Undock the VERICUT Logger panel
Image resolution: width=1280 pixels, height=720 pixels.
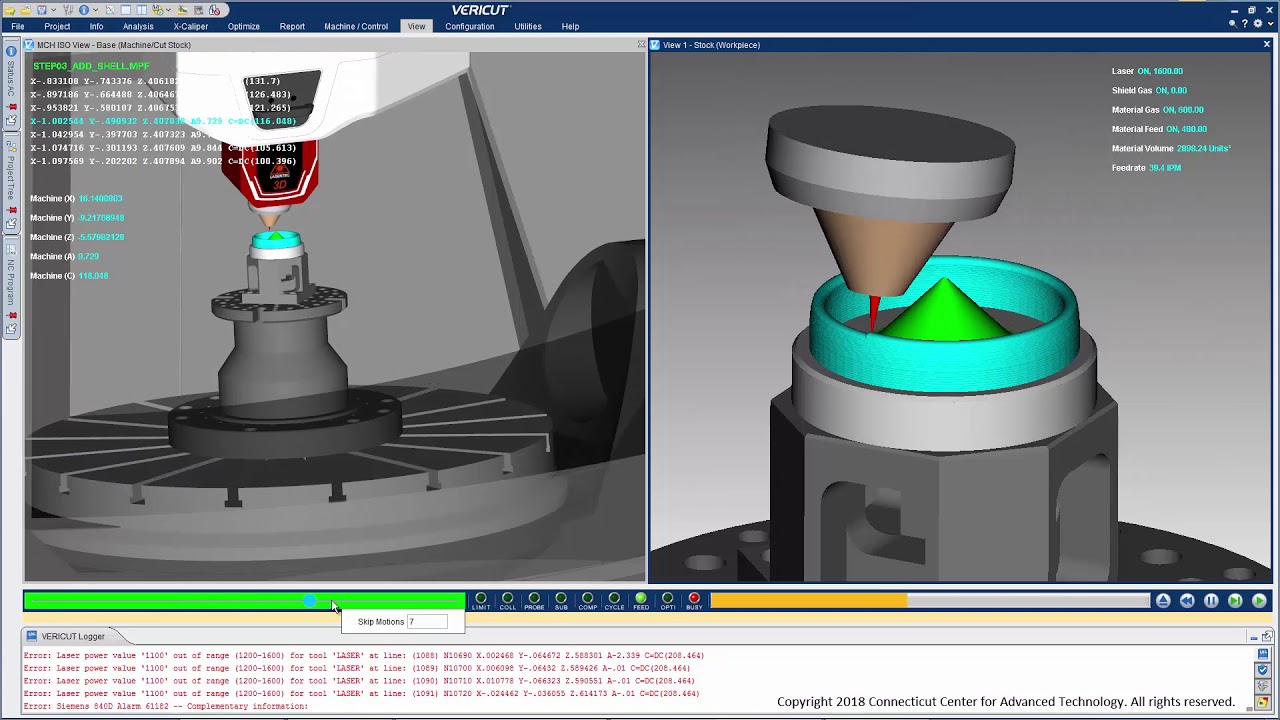point(1267,637)
